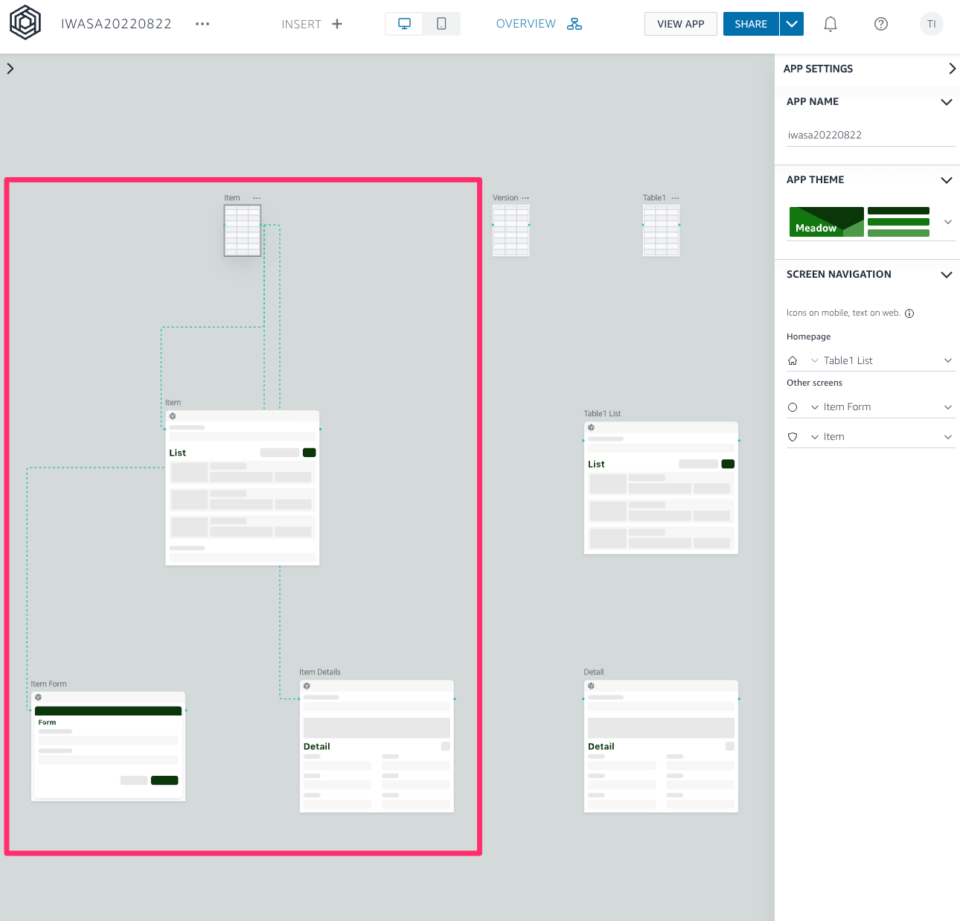Expand the Table1 List homepage dropdown
960x921 pixels.
[x=948, y=360]
